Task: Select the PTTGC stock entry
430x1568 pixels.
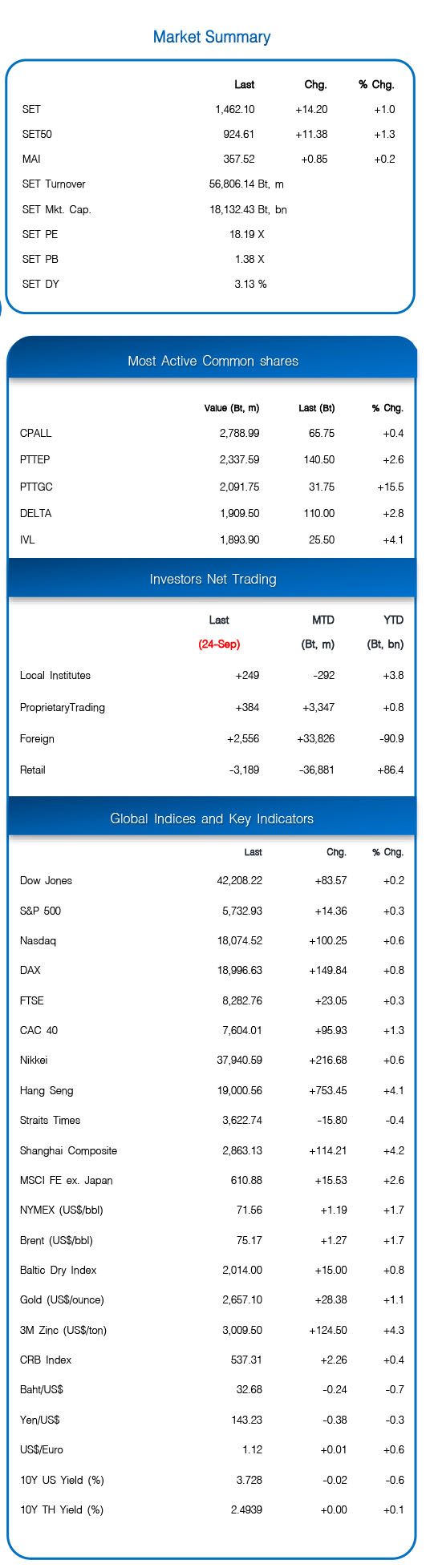Action: 36,487
